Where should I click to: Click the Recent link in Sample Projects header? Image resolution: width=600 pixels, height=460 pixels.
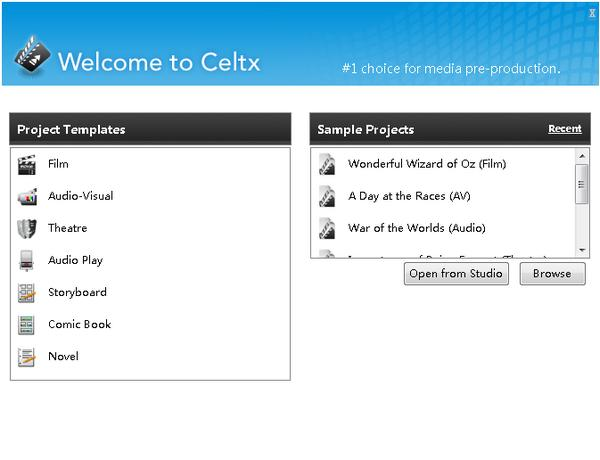(565, 129)
